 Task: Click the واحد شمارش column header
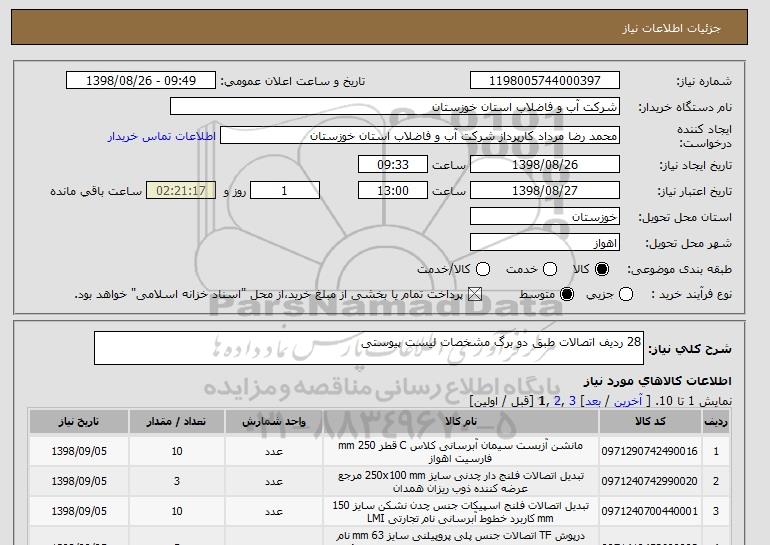(274, 422)
